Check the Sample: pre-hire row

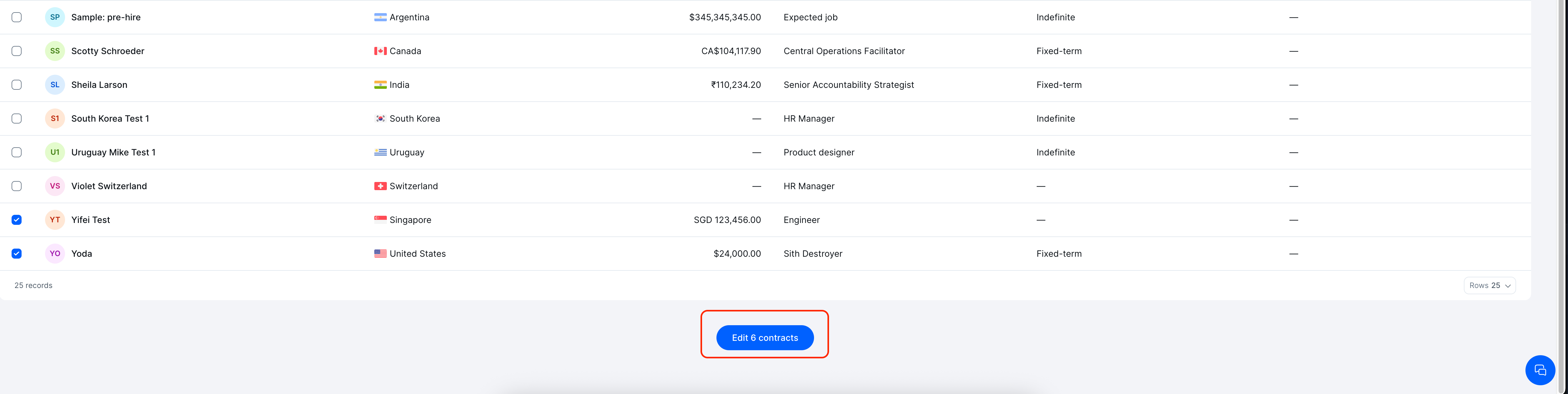pos(17,17)
